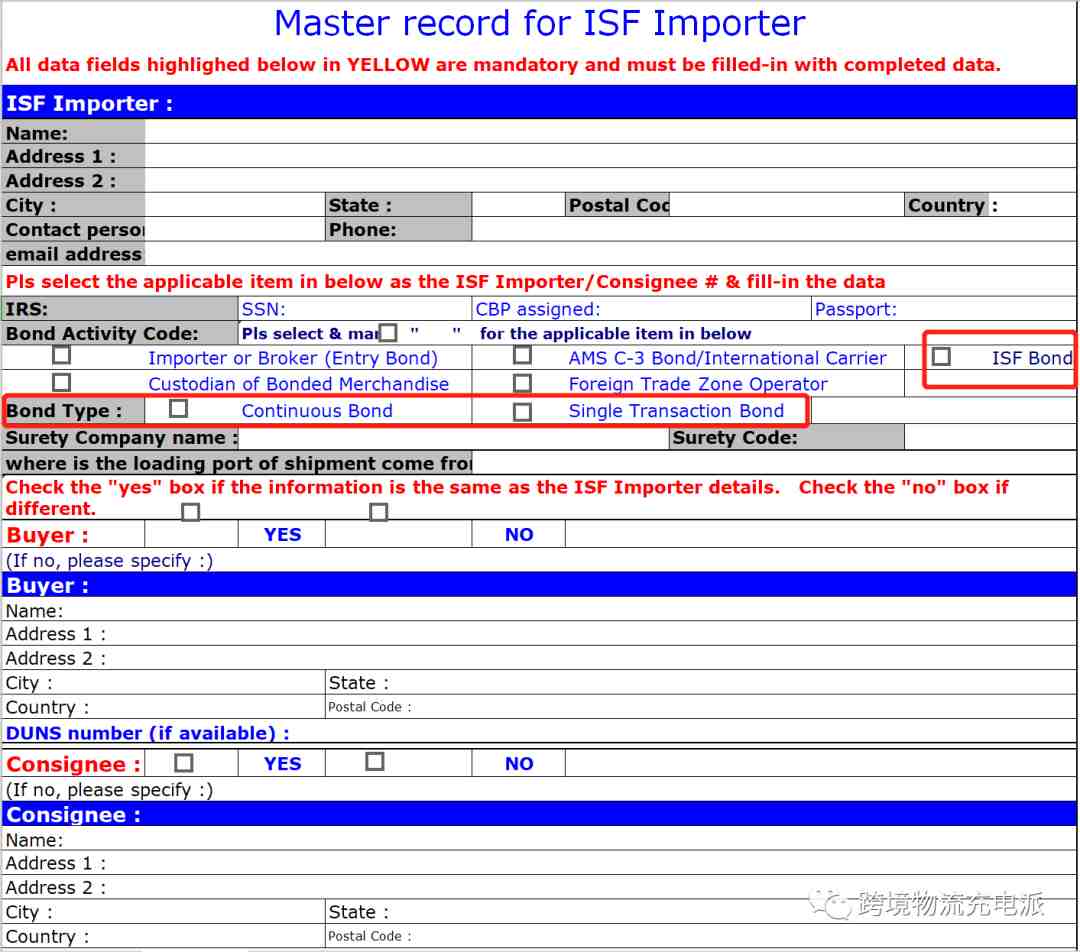Click the Surety Code input field

pyautogui.click(x=990, y=438)
